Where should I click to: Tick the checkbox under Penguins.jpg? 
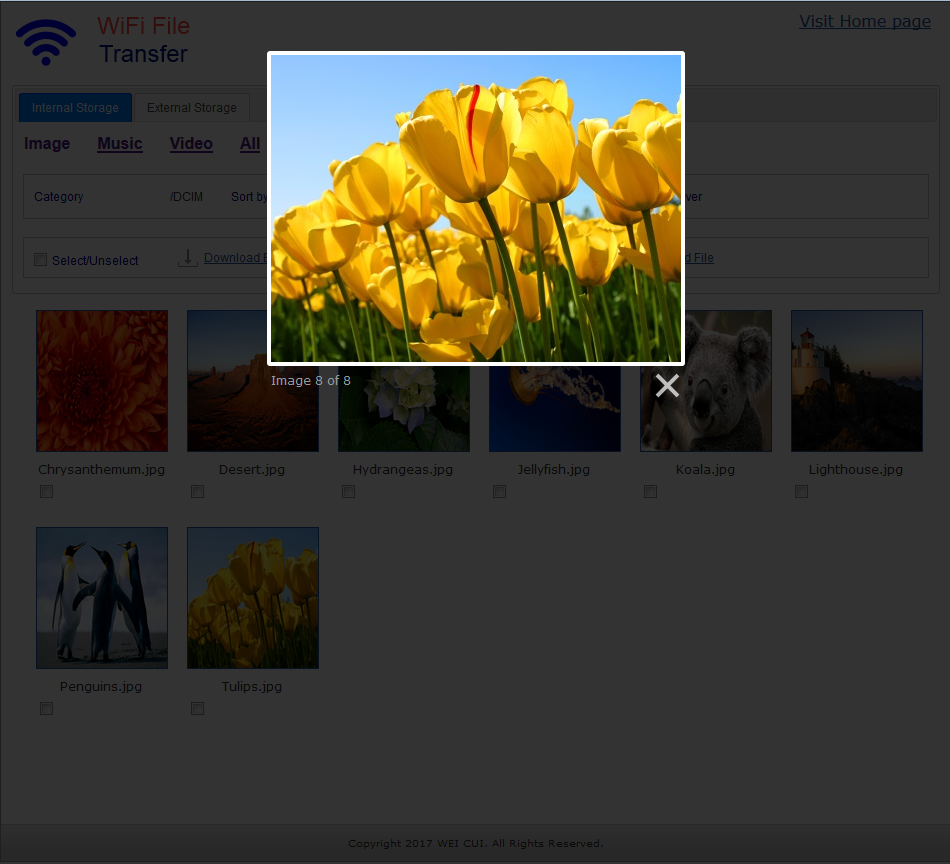click(x=46, y=709)
